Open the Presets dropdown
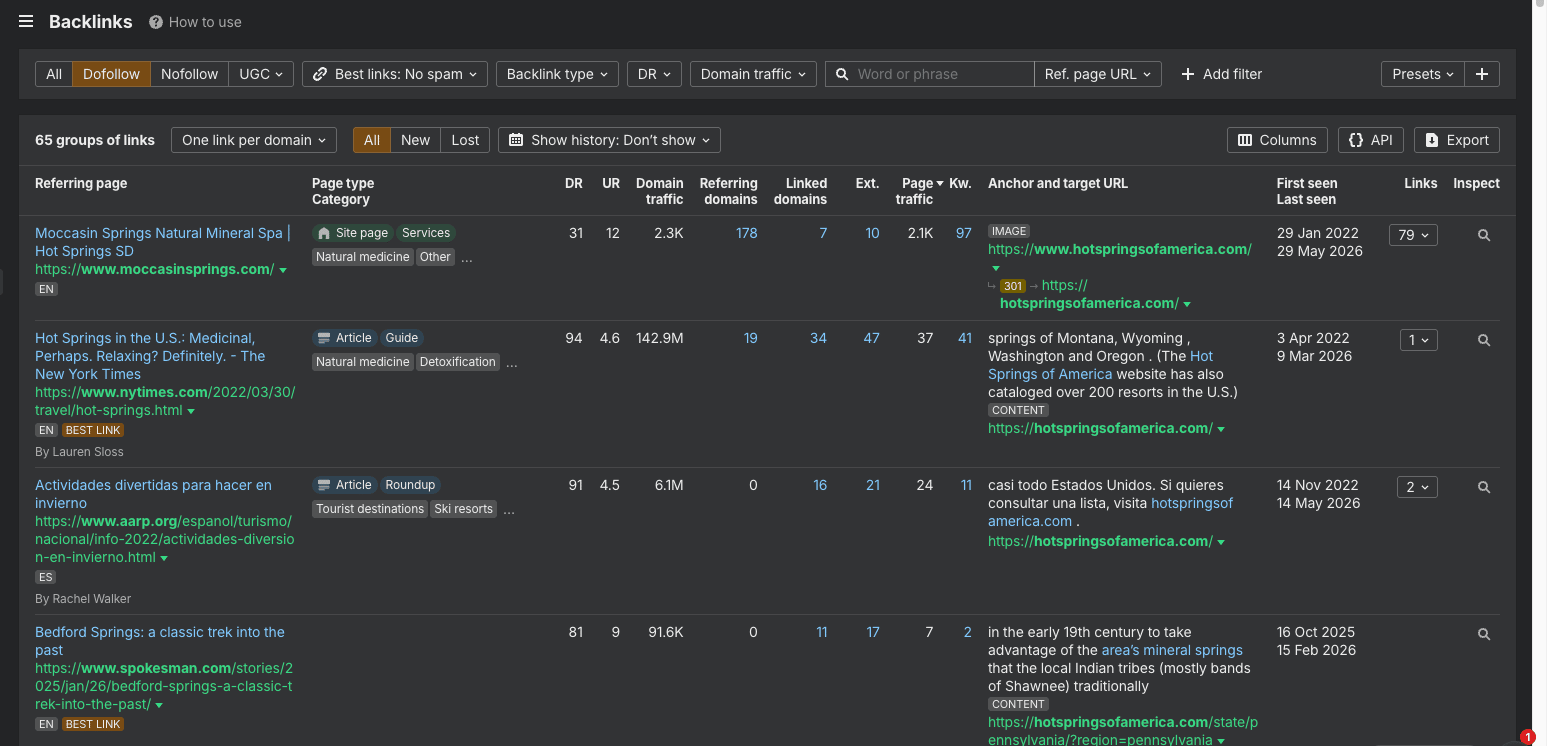 click(1423, 74)
